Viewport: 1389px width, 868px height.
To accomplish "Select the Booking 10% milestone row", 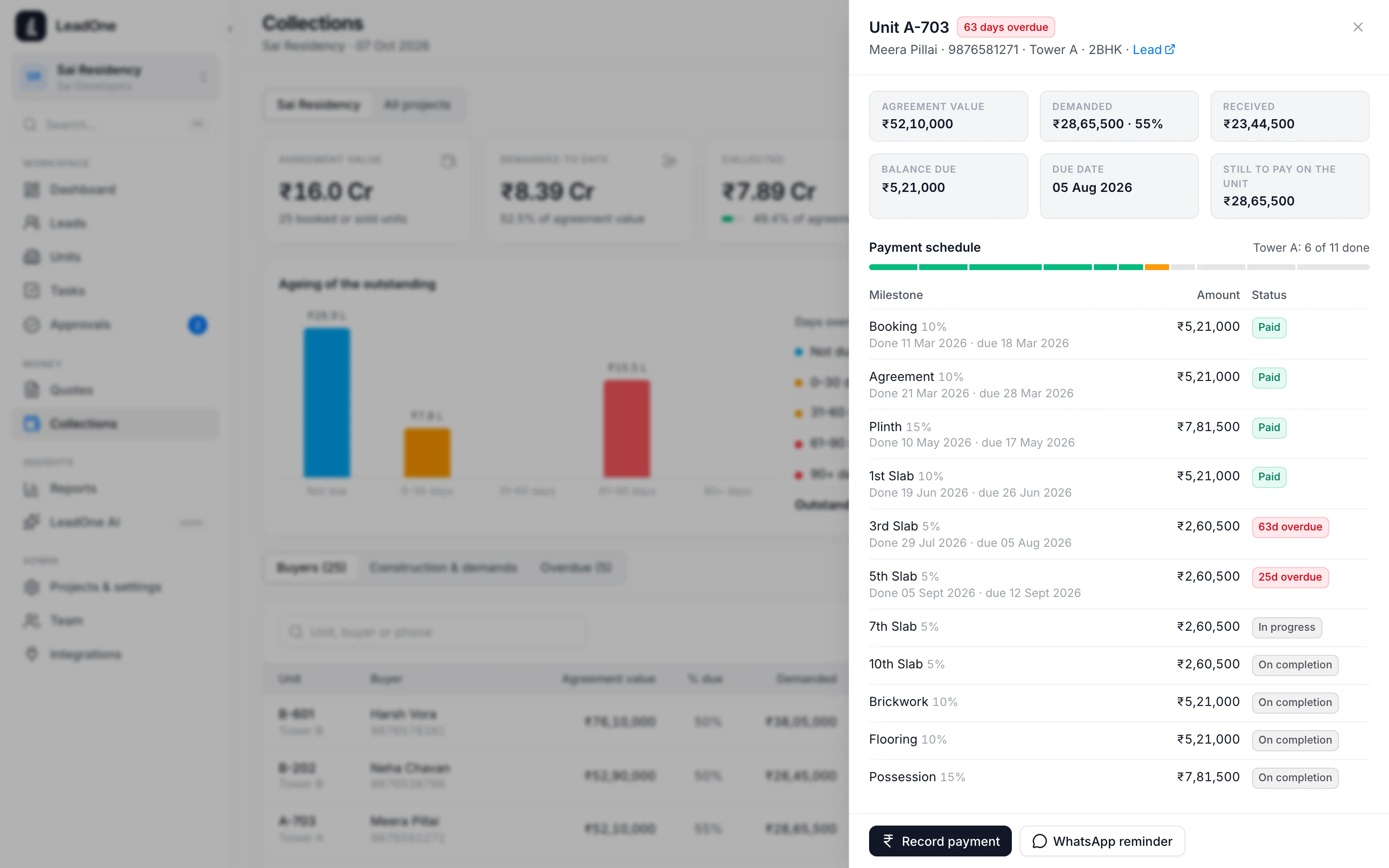I will 1118,334.
